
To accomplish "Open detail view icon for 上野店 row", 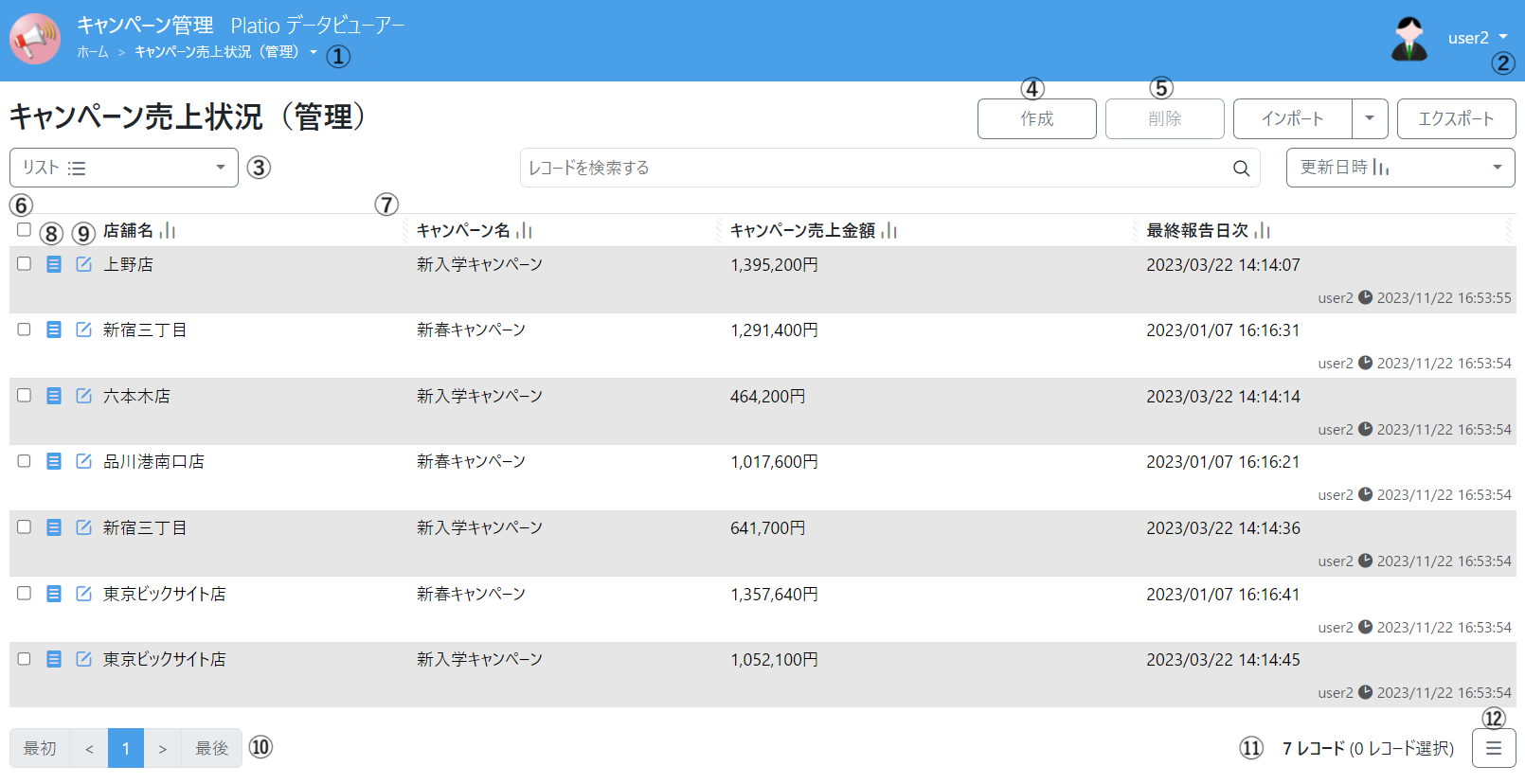I will tap(54, 264).
